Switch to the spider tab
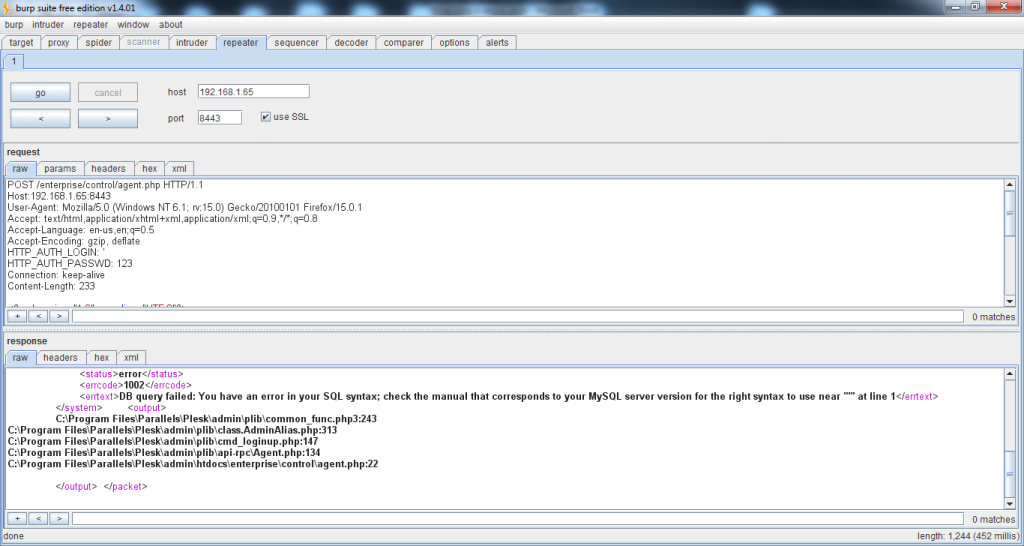The width and height of the screenshot is (1024, 546). coord(99,42)
